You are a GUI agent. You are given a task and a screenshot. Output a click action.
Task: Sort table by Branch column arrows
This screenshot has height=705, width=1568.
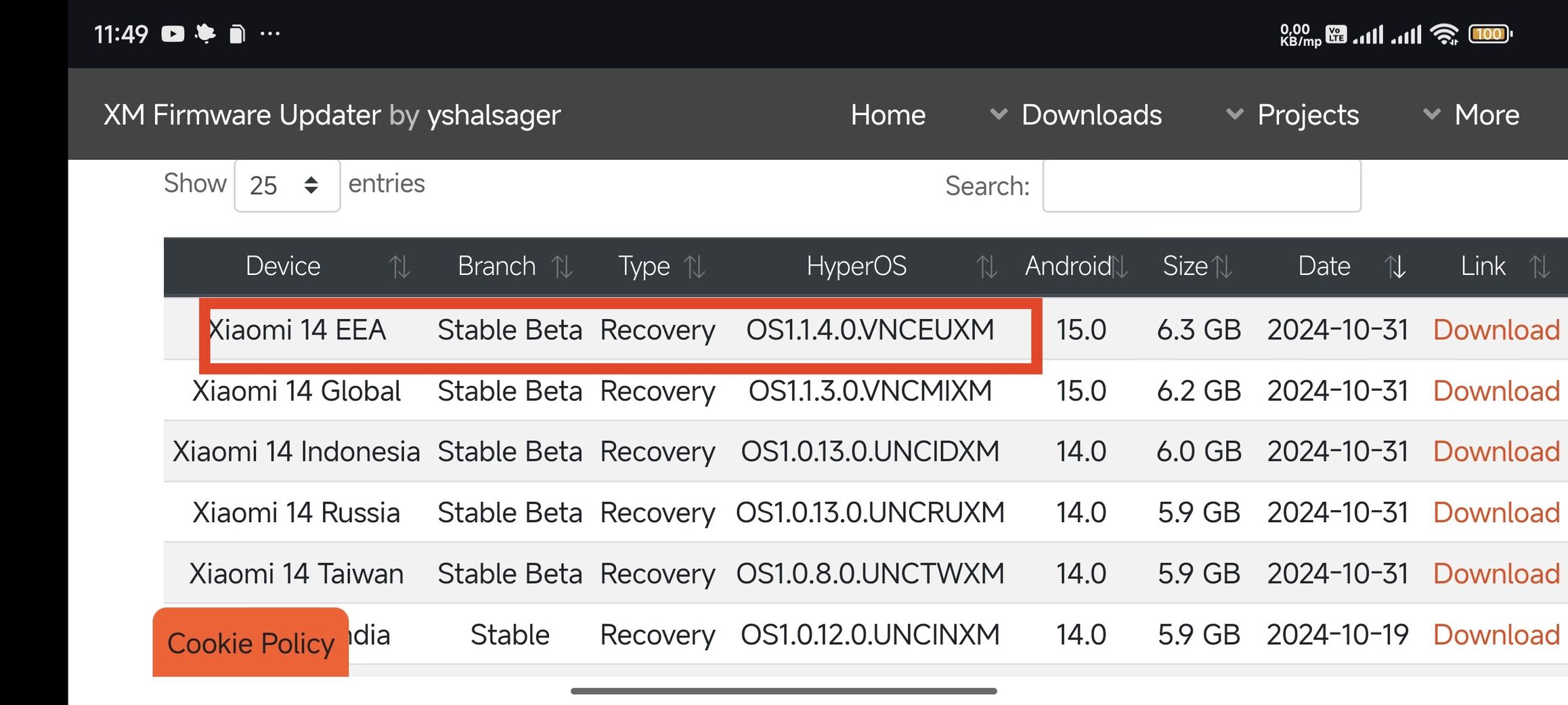(x=562, y=267)
